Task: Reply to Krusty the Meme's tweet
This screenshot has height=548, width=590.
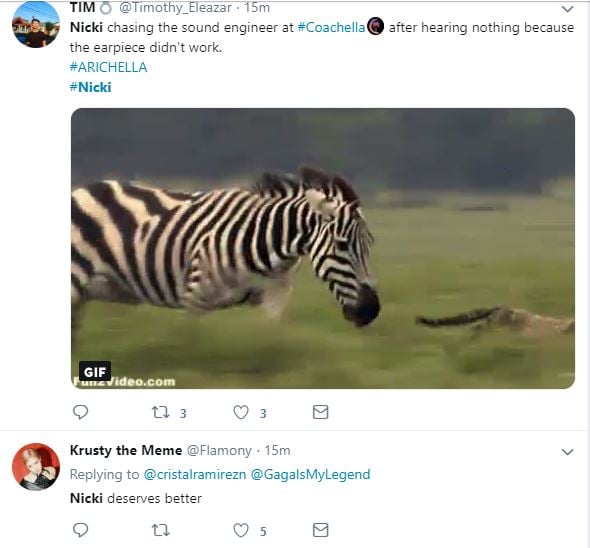Action: point(80,530)
